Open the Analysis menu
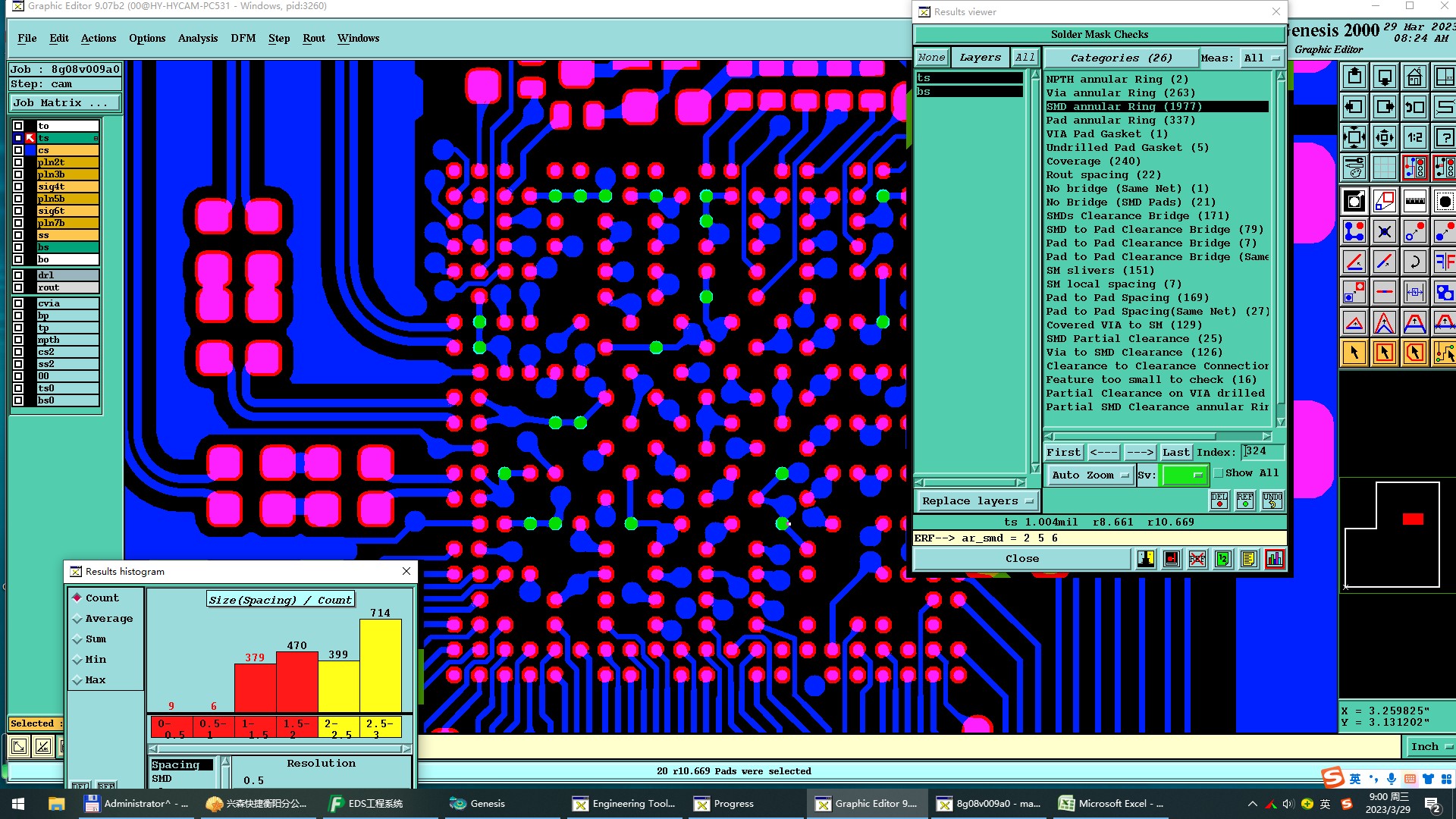The height and width of the screenshot is (819, 1456). (x=197, y=38)
